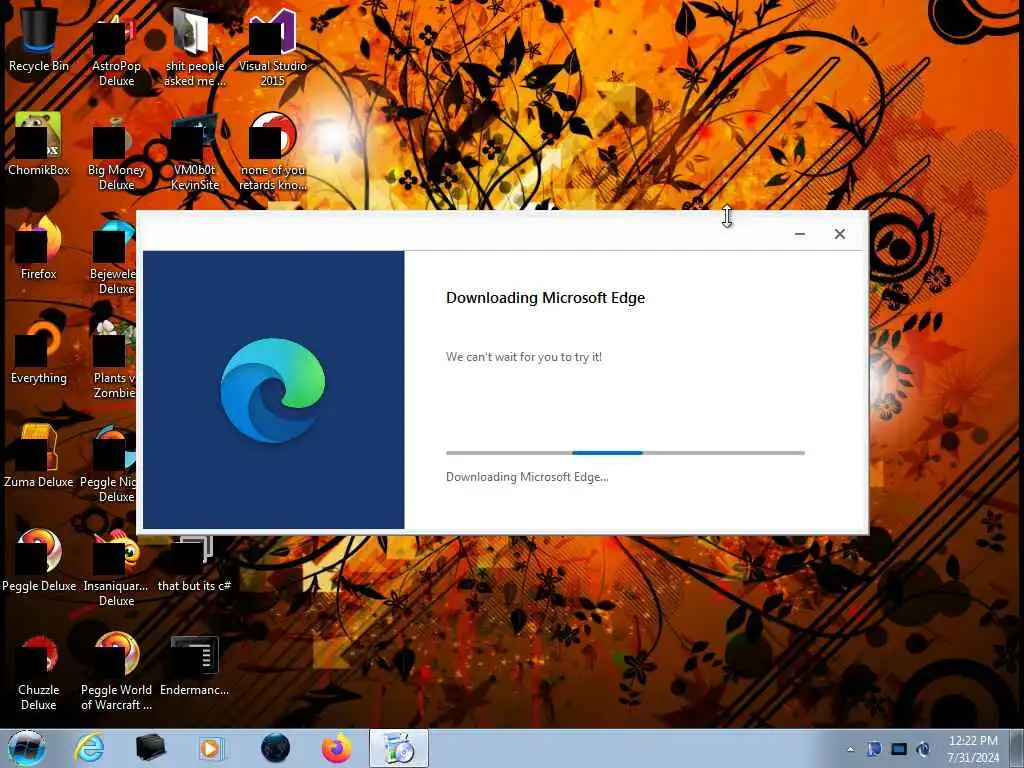Click the ChomikBox desktop icon
Image resolution: width=1024 pixels, height=768 pixels.
39,144
